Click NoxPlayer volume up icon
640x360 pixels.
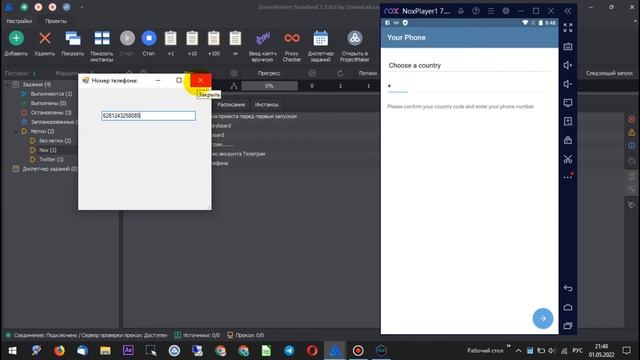coord(568,65)
